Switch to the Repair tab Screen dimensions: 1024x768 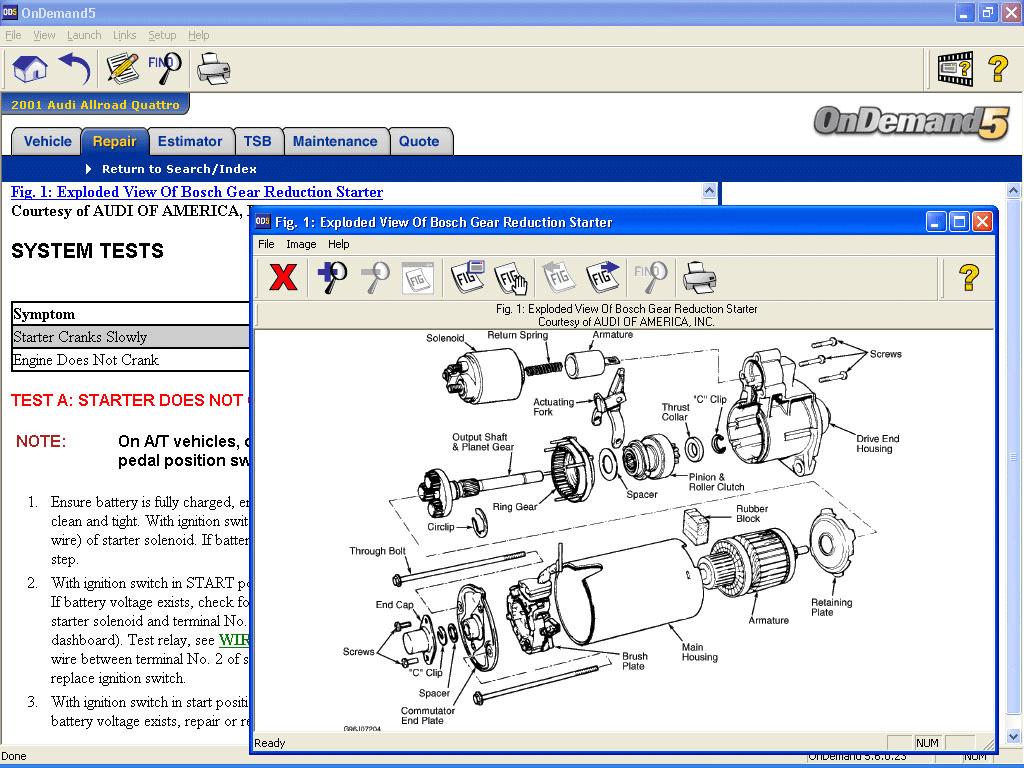114,142
